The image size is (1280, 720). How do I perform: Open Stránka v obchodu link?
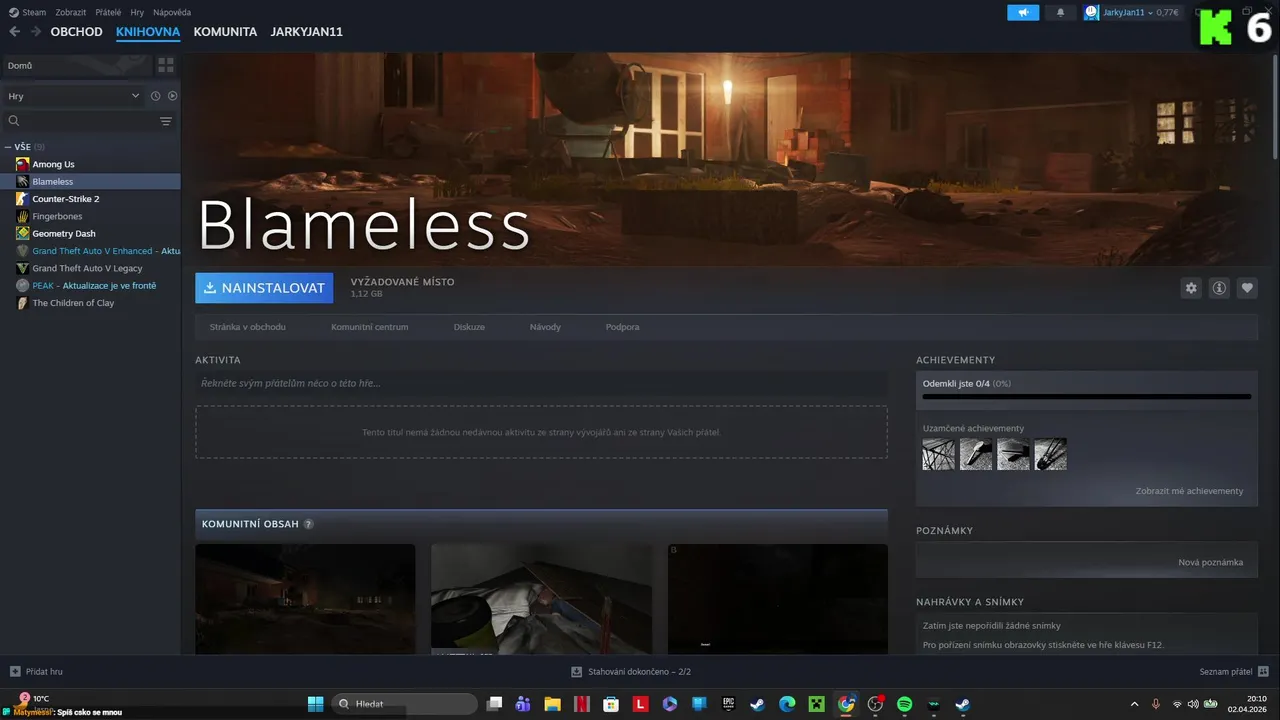click(x=248, y=327)
